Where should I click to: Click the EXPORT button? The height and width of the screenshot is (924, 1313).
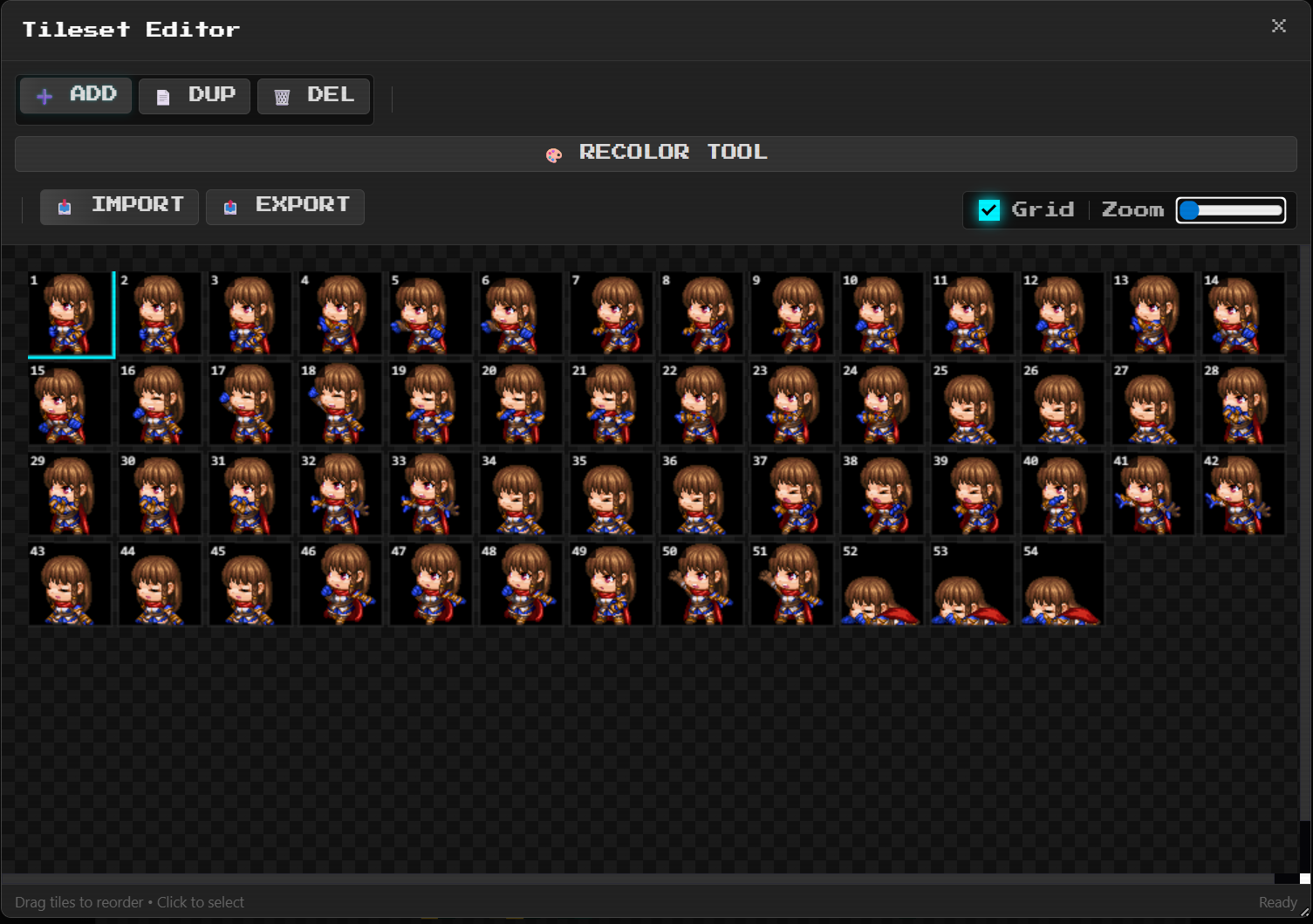[285, 207]
